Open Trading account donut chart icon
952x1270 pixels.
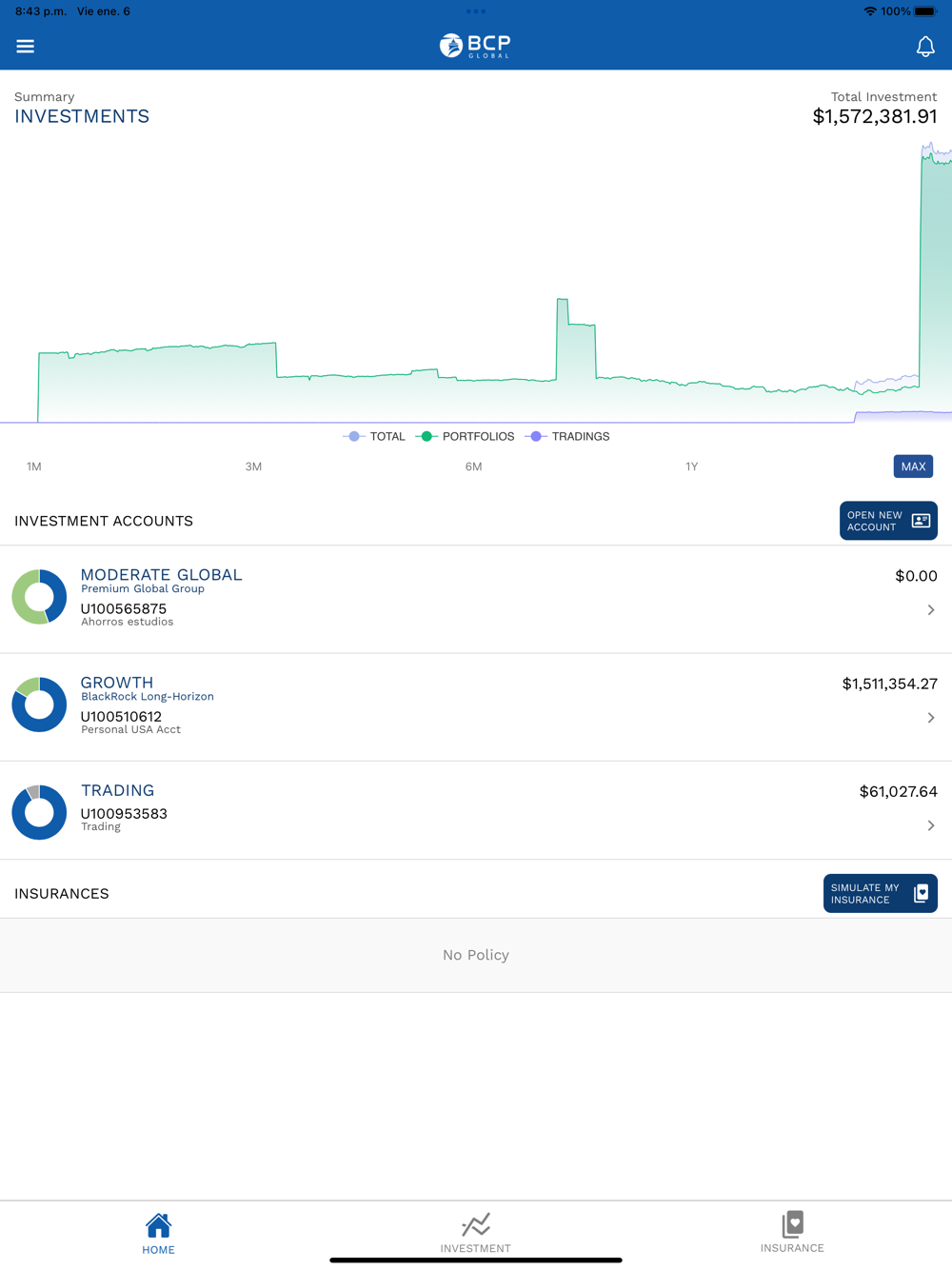39,812
